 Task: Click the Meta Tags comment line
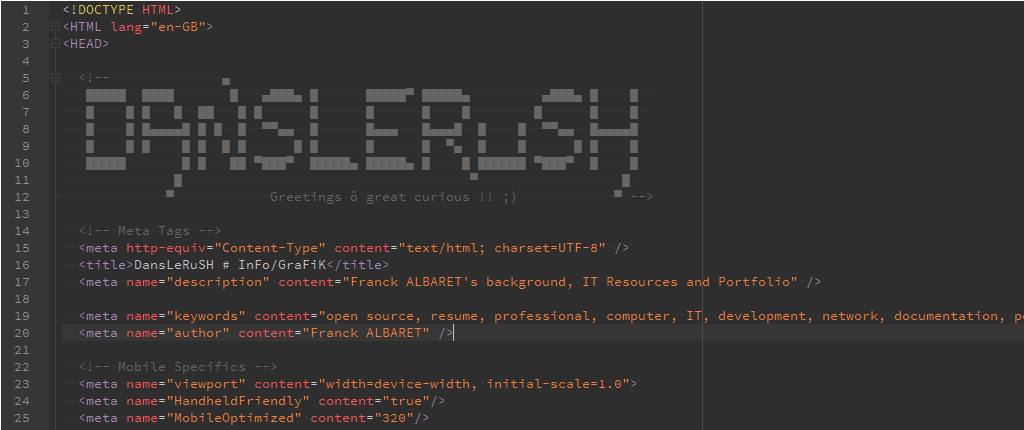click(150, 231)
